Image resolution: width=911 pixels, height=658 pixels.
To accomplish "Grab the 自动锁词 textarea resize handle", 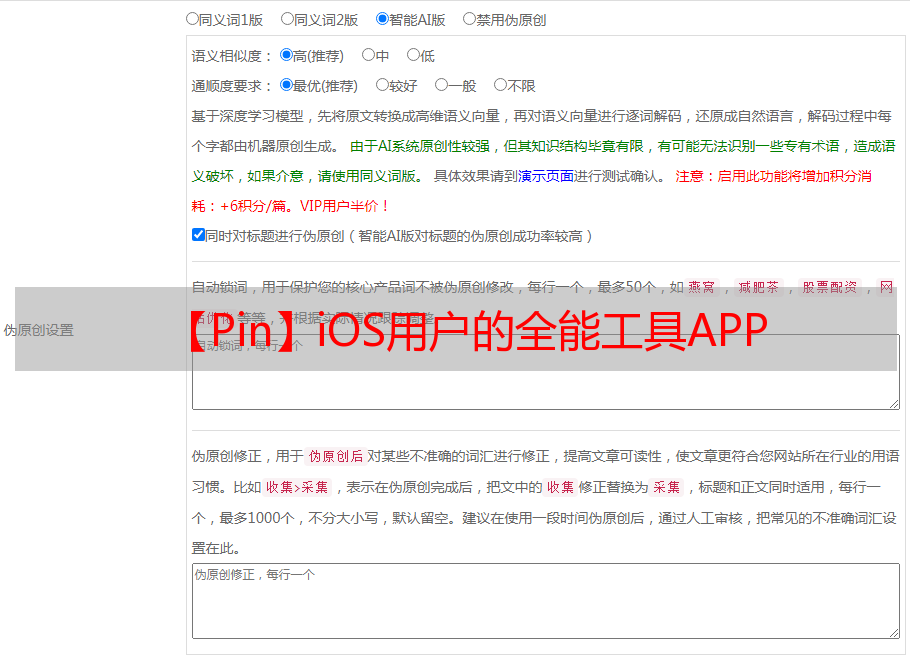I will point(894,404).
